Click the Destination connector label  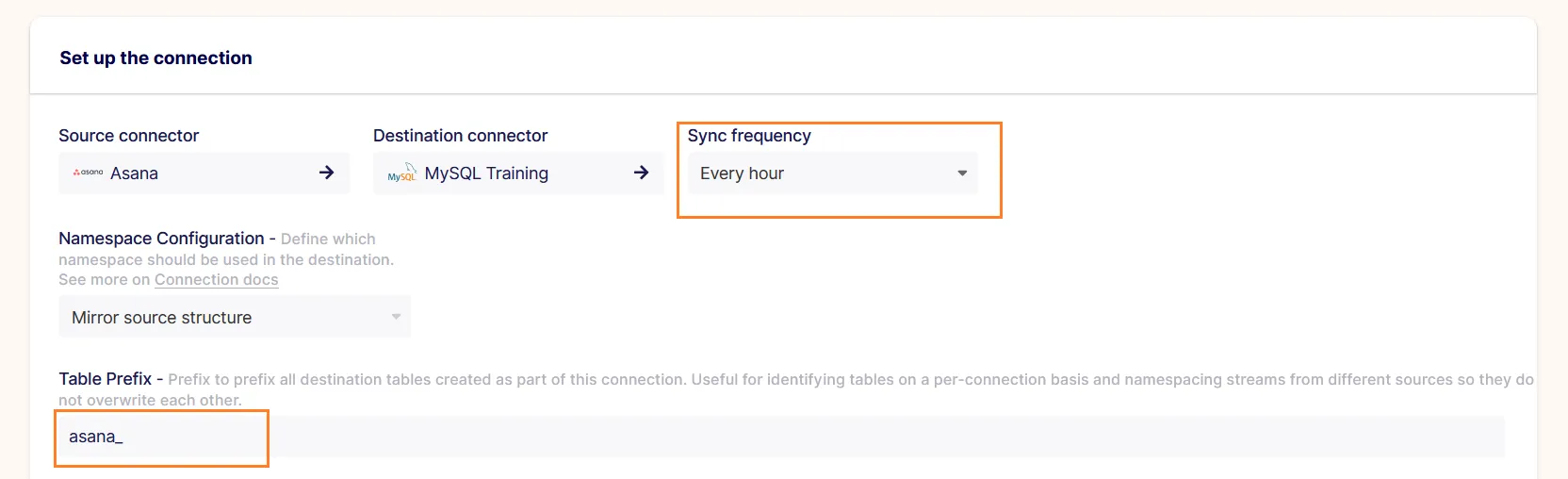point(460,136)
